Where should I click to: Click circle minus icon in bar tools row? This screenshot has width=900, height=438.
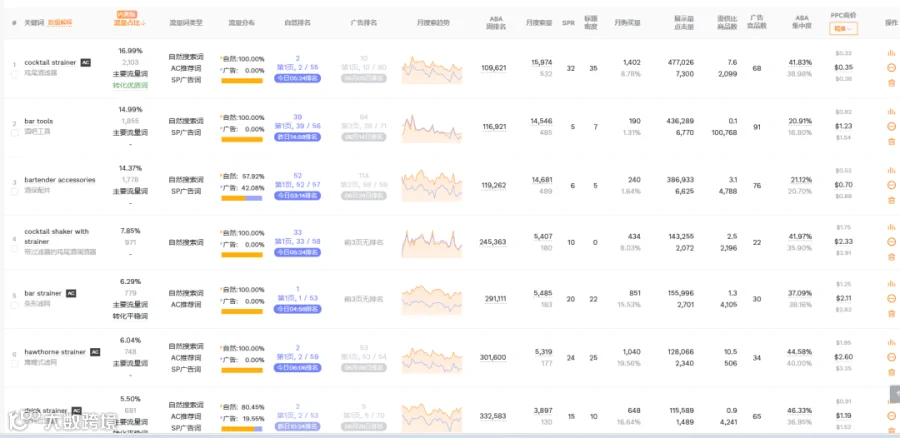[891, 126]
